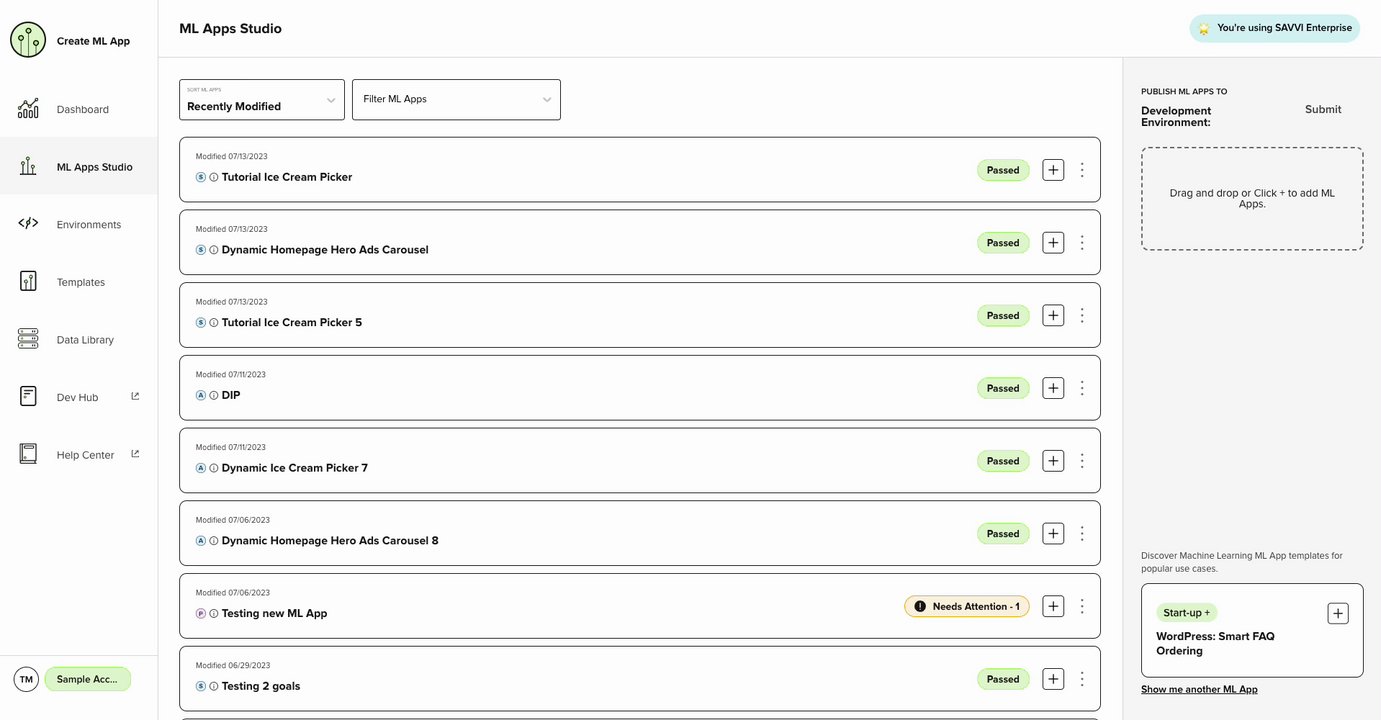Click plus icon for Testing new ML App
Screen dimensions: 1381x720
(1053, 606)
